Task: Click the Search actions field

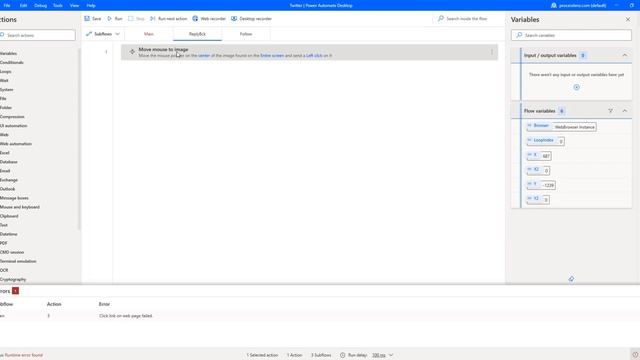Action: 38,35
